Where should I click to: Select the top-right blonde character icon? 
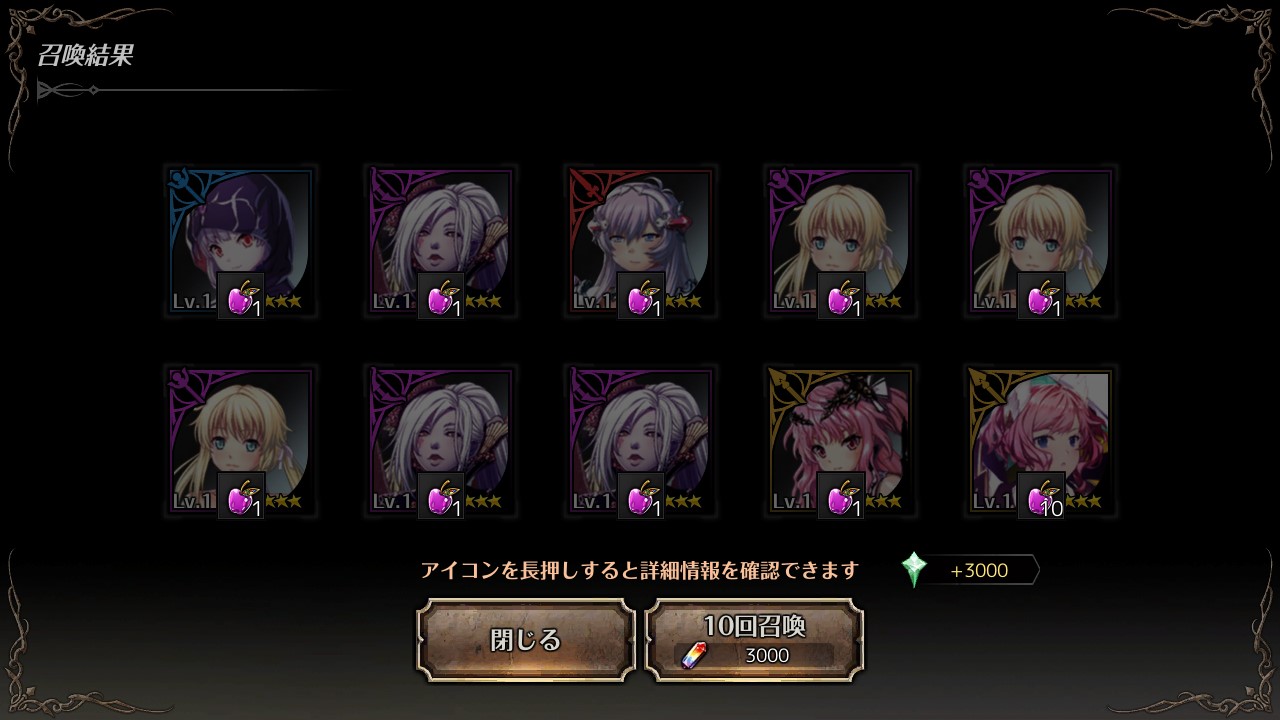coord(1040,241)
